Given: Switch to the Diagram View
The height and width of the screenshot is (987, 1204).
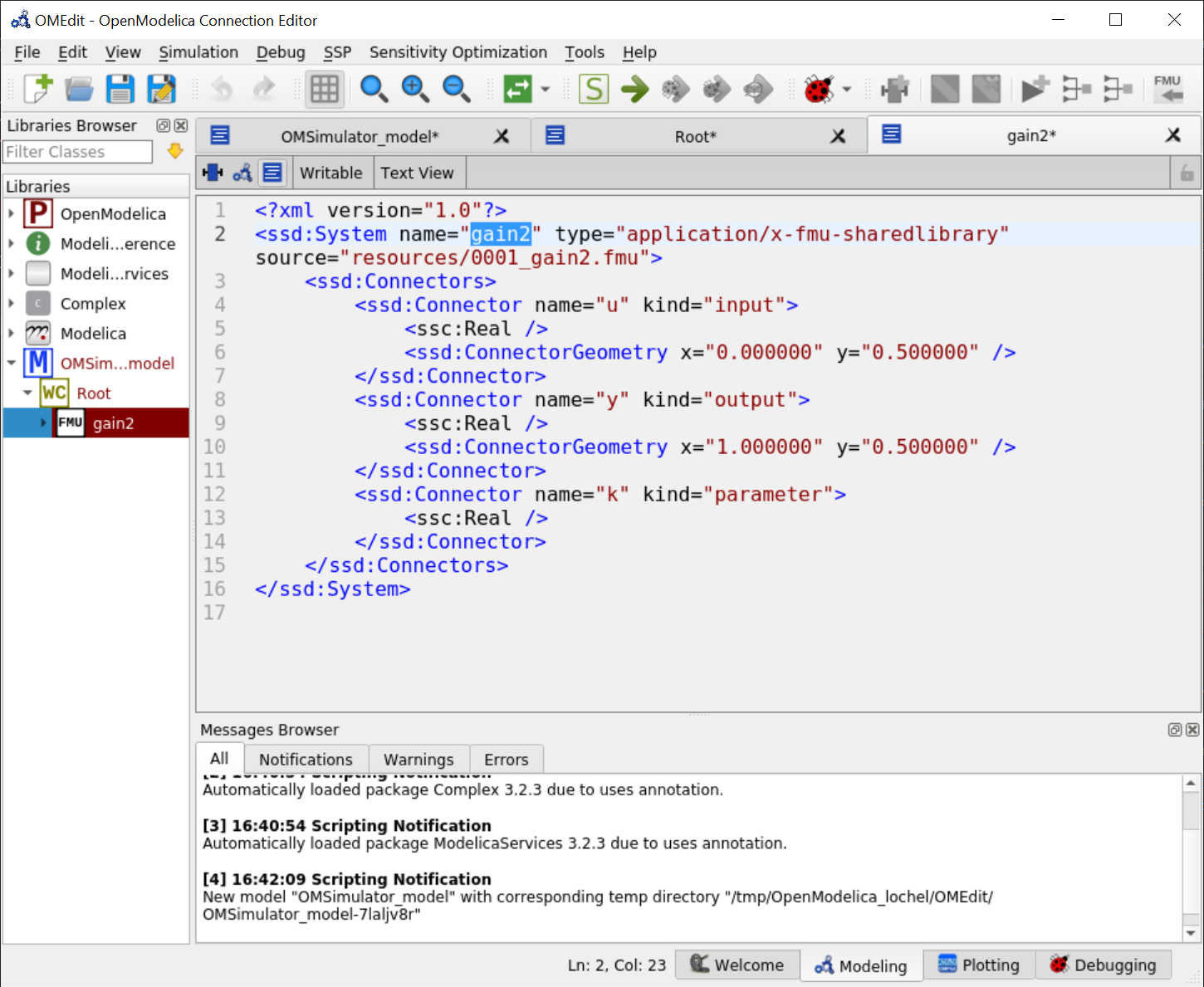Looking at the screenshot, I should point(242,173).
